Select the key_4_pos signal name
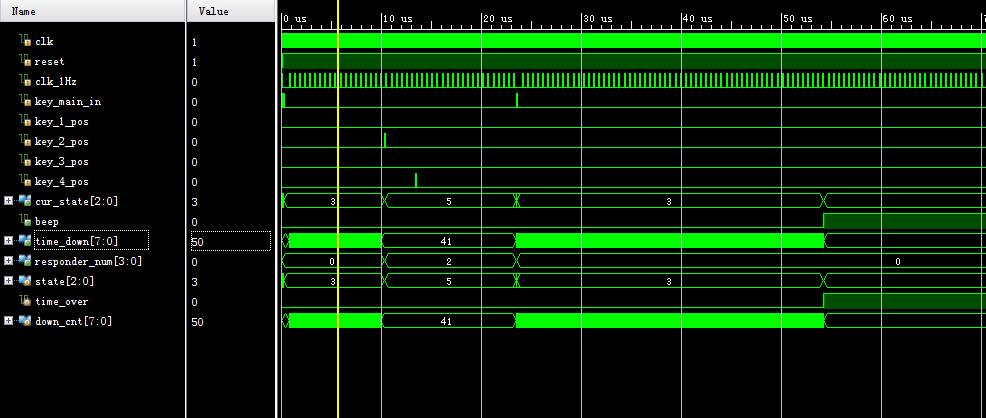This screenshot has height=418, width=986. [61, 181]
